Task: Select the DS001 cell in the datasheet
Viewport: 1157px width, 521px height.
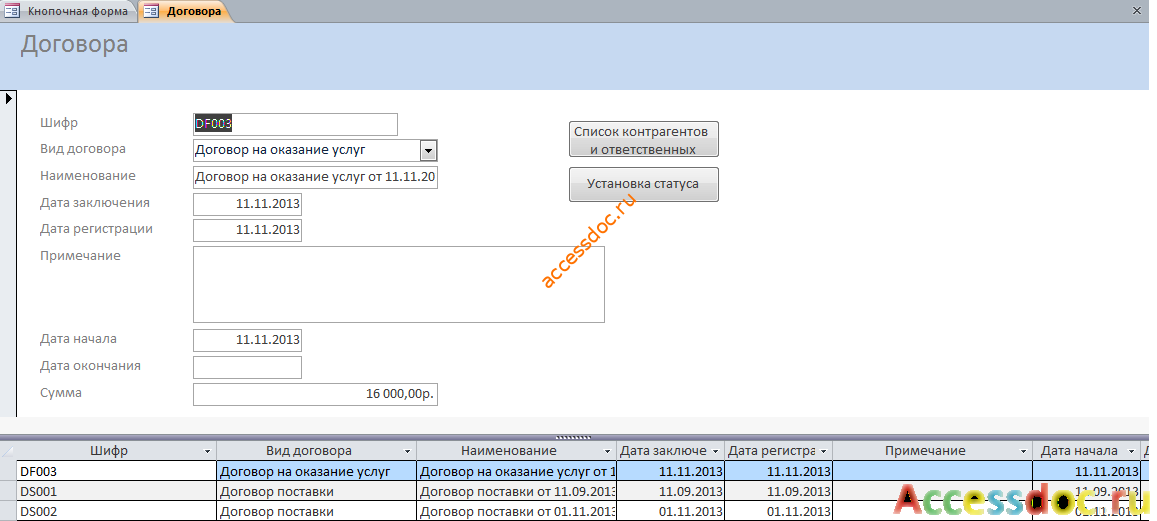Action: click(x=117, y=491)
